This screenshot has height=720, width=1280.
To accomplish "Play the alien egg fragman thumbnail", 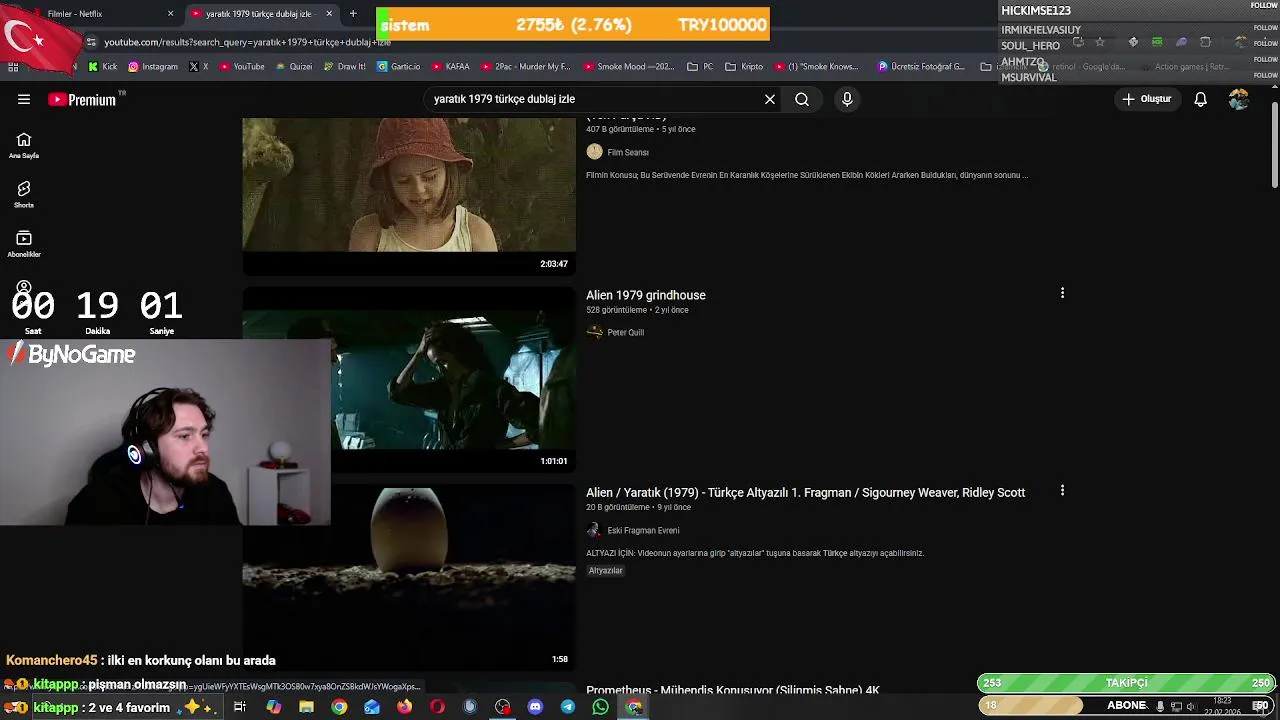I will [409, 577].
